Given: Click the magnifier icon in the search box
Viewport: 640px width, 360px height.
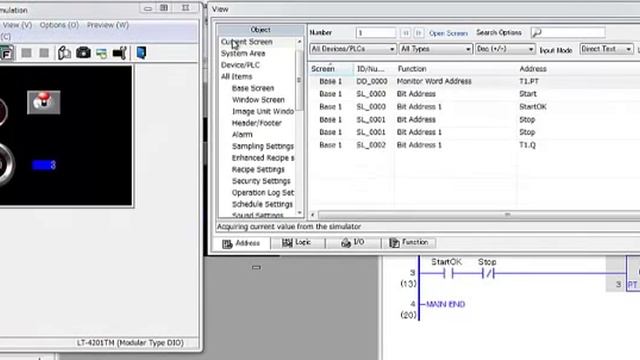Looking at the screenshot, I should 537,33.
